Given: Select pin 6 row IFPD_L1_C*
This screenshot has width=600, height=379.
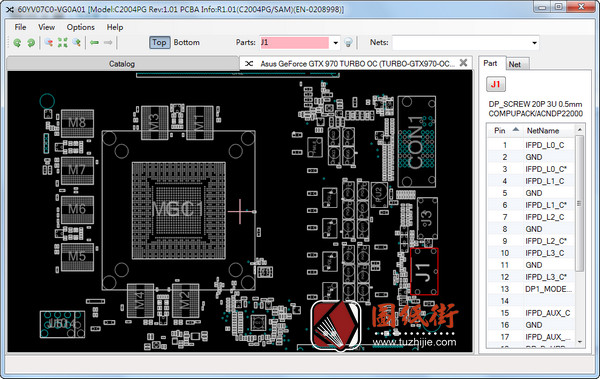Looking at the screenshot, I should click(531, 205).
